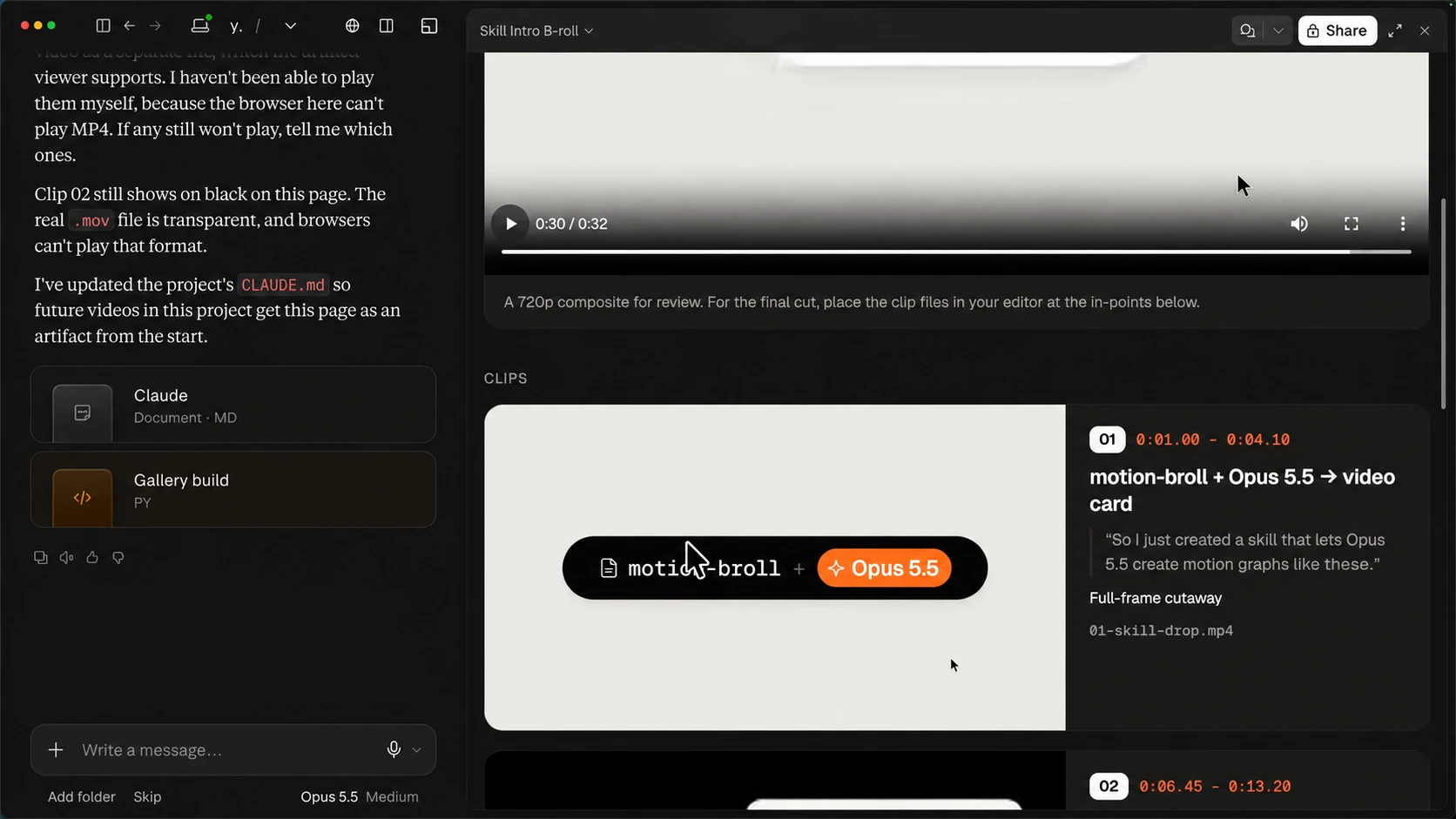The height and width of the screenshot is (819, 1456).
Task: Expand the chevron next to the comments icon
Action: point(1278,30)
